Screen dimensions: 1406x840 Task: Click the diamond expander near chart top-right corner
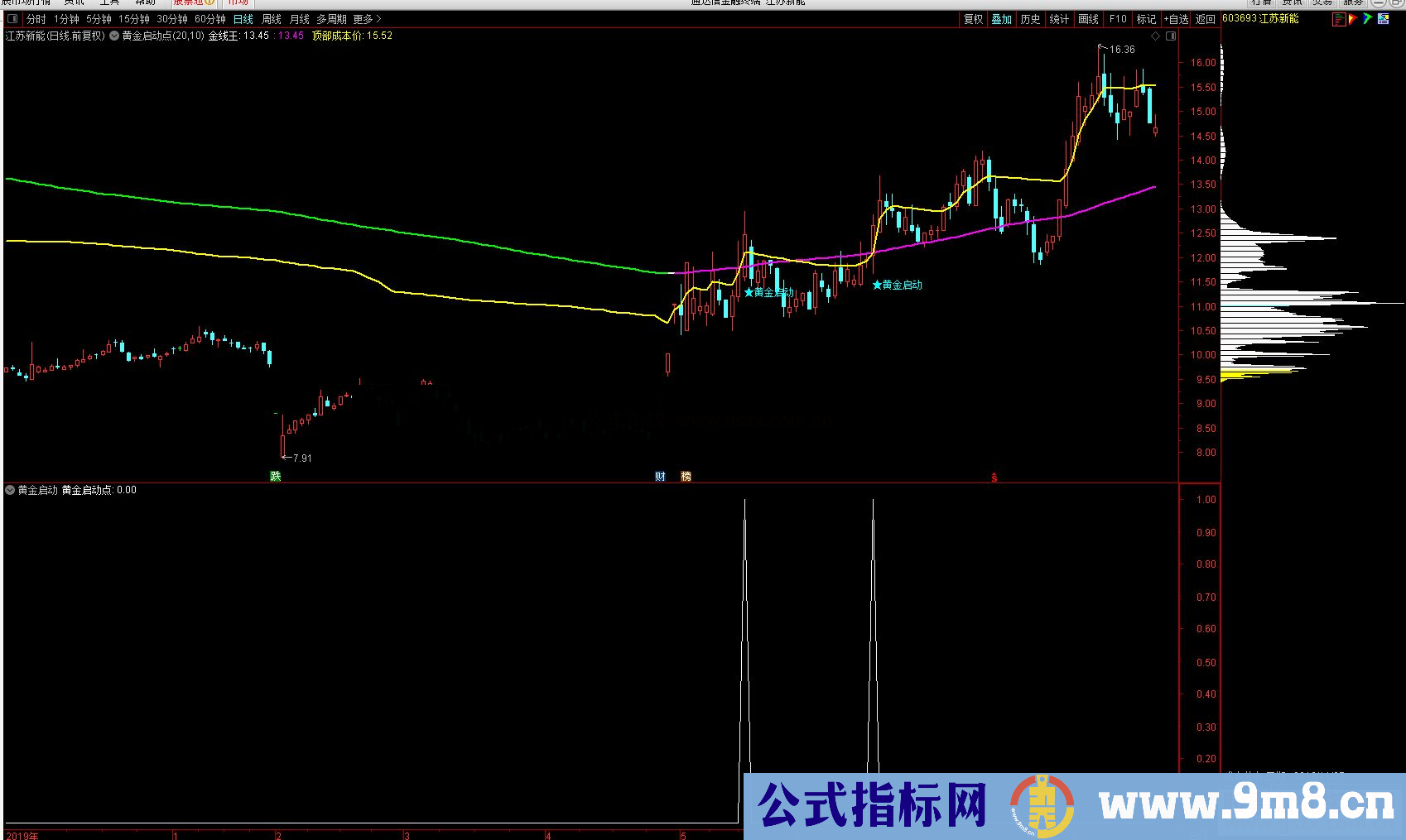click(1156, 36)
